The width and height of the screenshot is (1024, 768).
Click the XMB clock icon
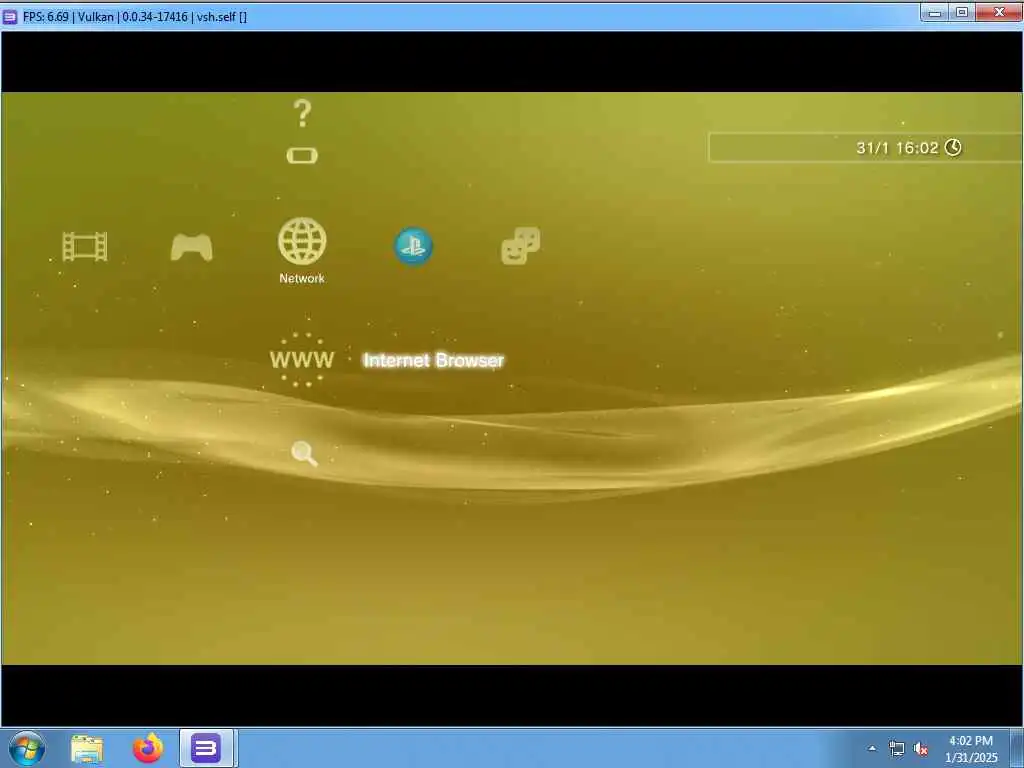(953, 148)
